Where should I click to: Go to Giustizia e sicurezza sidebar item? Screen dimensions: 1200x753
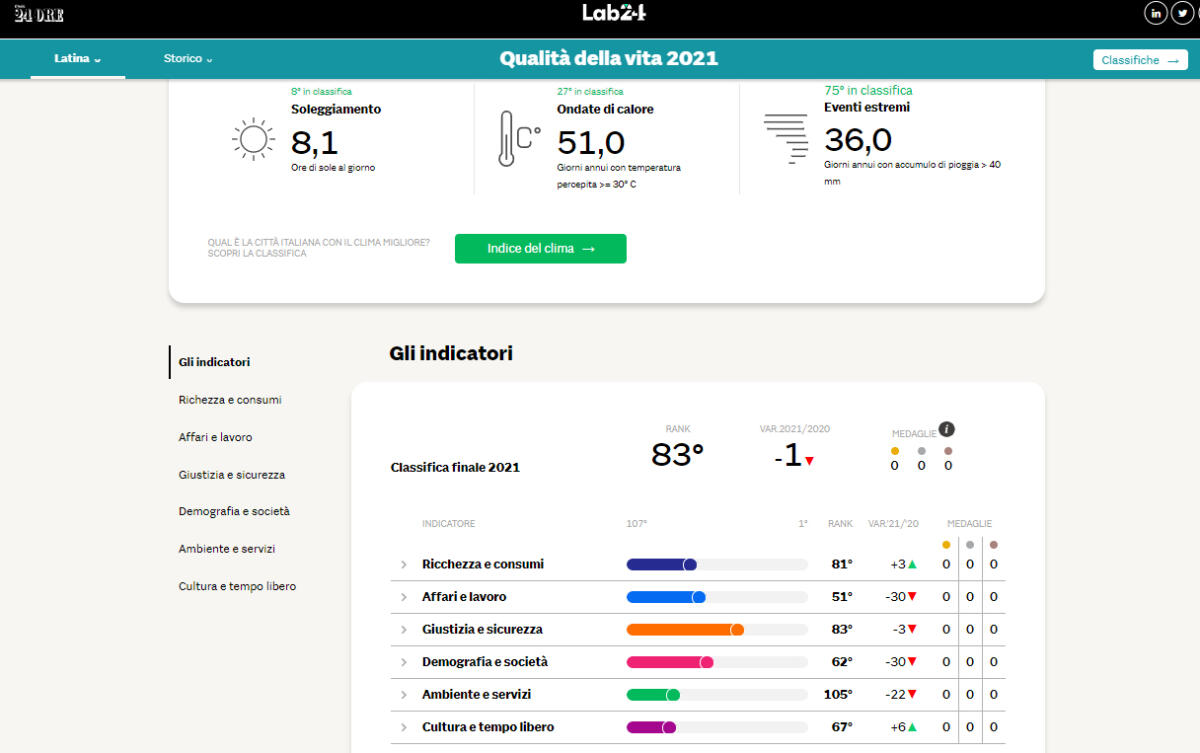tap(231, 475)
